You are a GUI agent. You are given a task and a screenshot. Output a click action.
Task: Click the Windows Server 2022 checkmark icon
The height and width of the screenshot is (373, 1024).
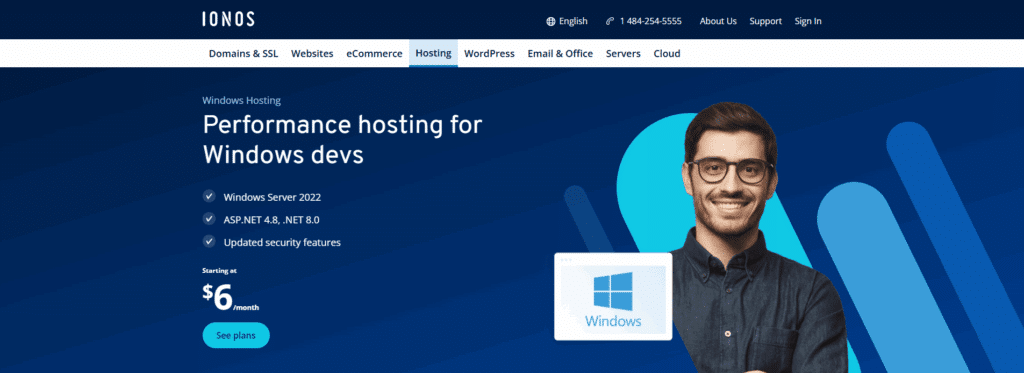coord(209,196)
